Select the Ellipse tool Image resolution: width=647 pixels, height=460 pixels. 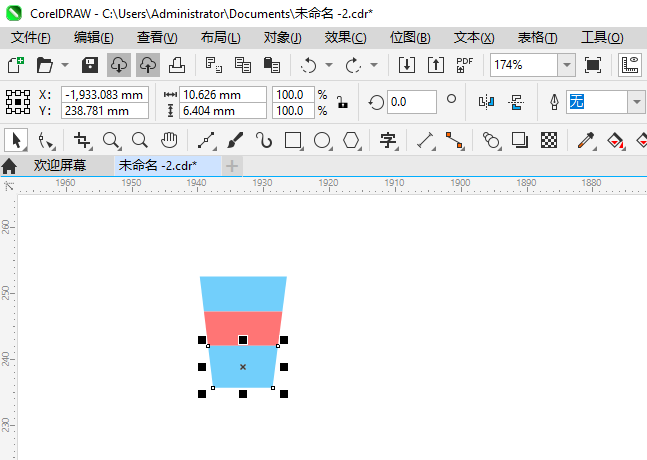click(x=322, y=141)
